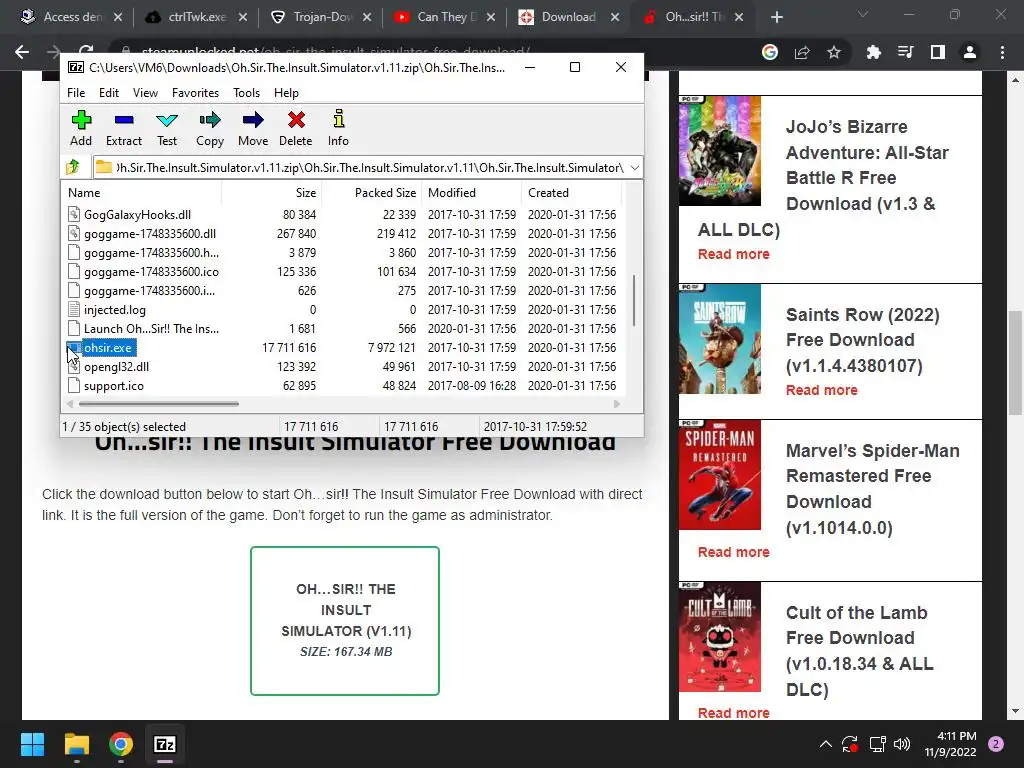Open the Windows Start menu
Image resolution: width=1024 pixels, height=768 pixels.
click(x=32, y=744)
